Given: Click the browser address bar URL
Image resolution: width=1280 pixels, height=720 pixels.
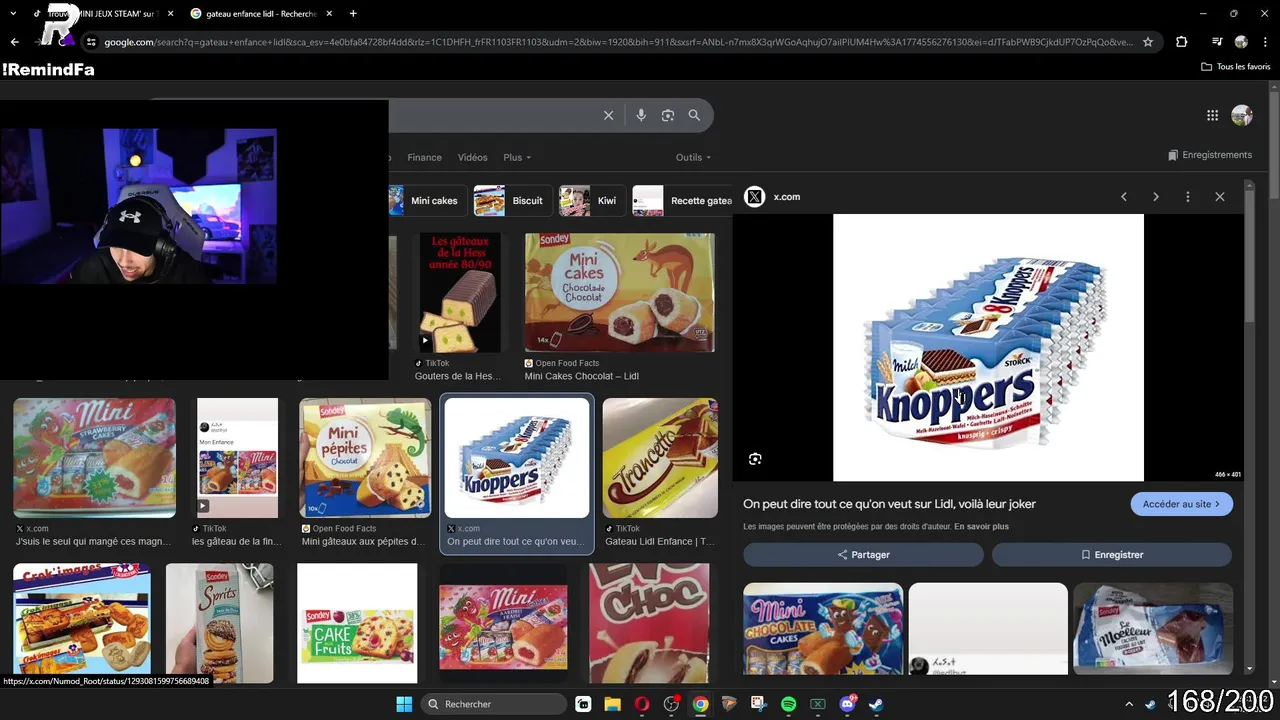Looking at the screenshot, I should (x=618, y=42).
